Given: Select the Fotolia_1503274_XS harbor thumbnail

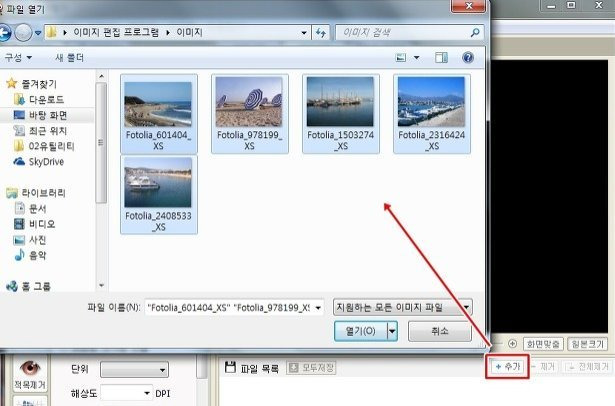Looking at the screenshot, I should 340,113.
